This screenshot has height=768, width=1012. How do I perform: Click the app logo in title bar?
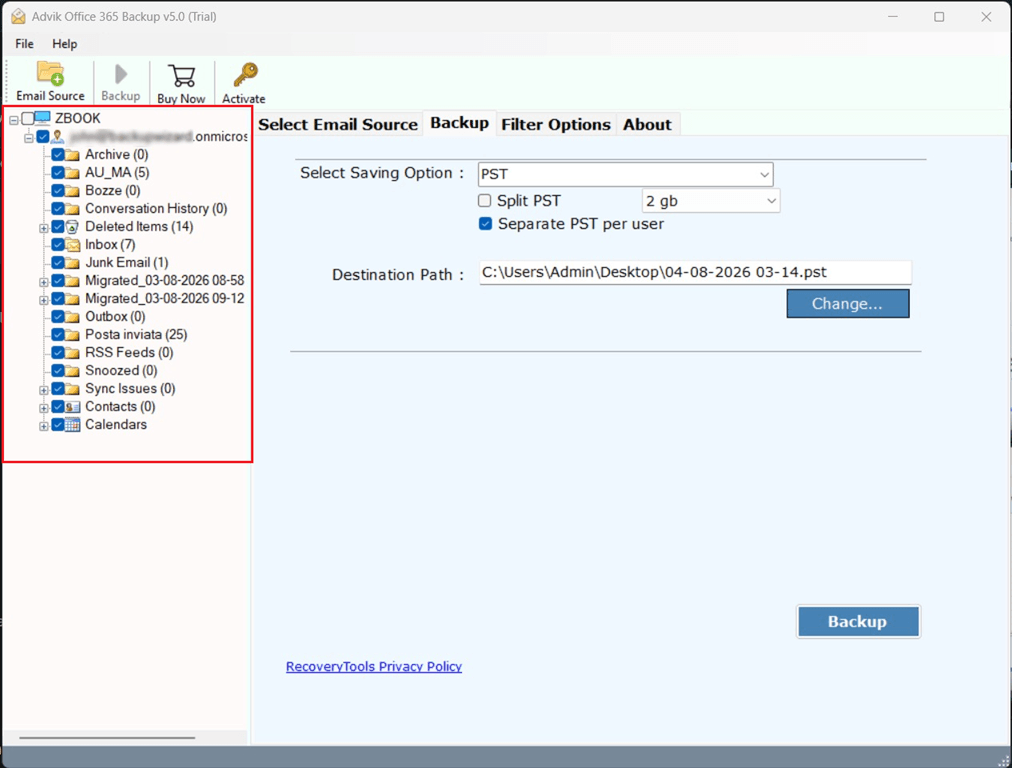coord(19,16)
